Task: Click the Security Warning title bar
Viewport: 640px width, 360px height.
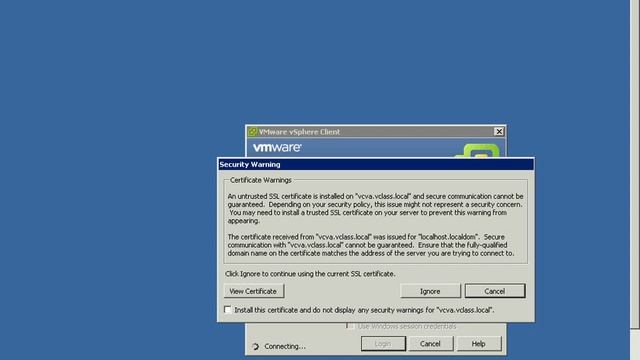Action: (x=376, y=164)
